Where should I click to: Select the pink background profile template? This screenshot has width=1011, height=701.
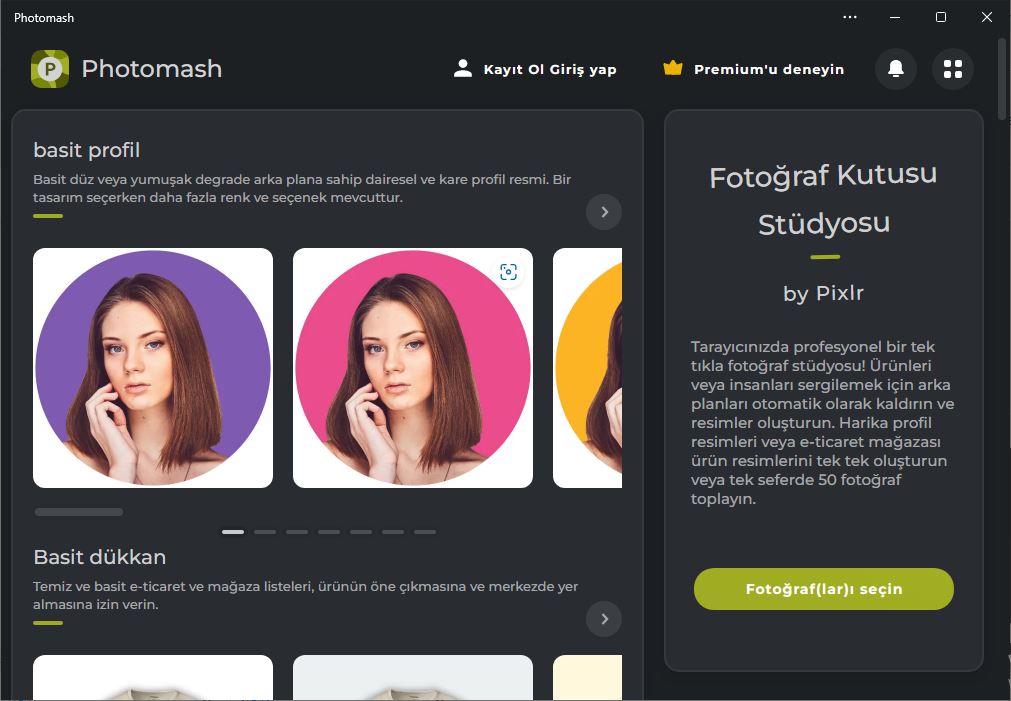click(x=413, y=368)
